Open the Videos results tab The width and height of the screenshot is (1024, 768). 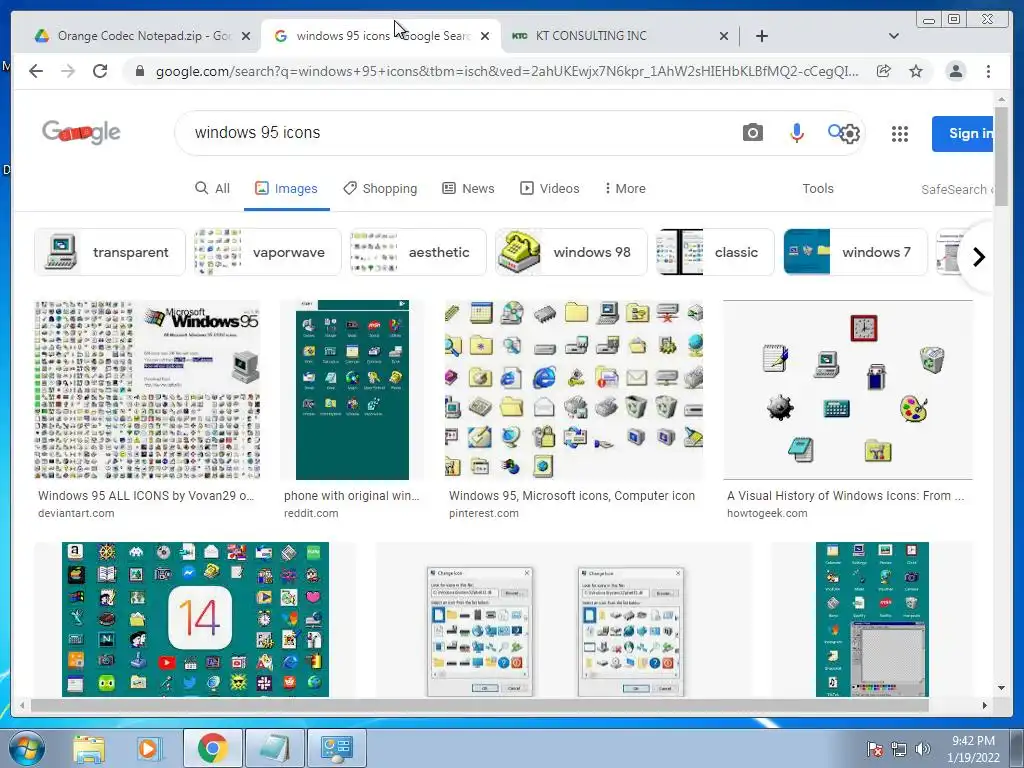tap(549, 189)
